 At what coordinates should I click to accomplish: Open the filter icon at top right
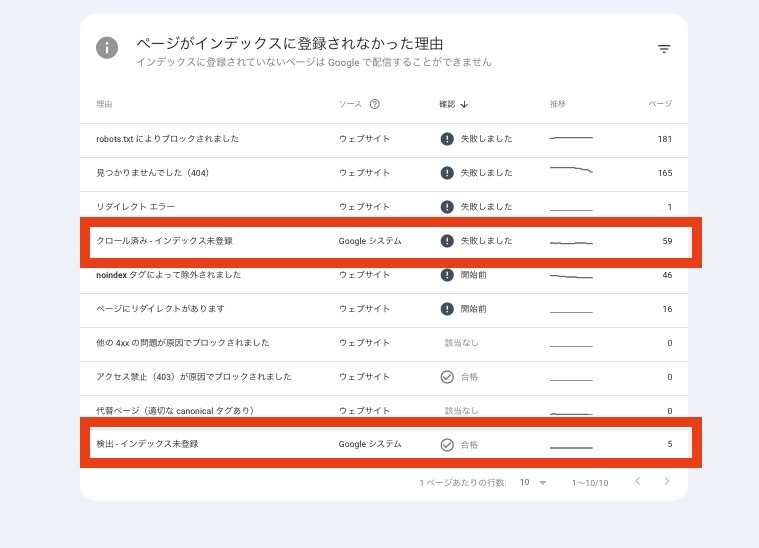(x=664, y=48)
